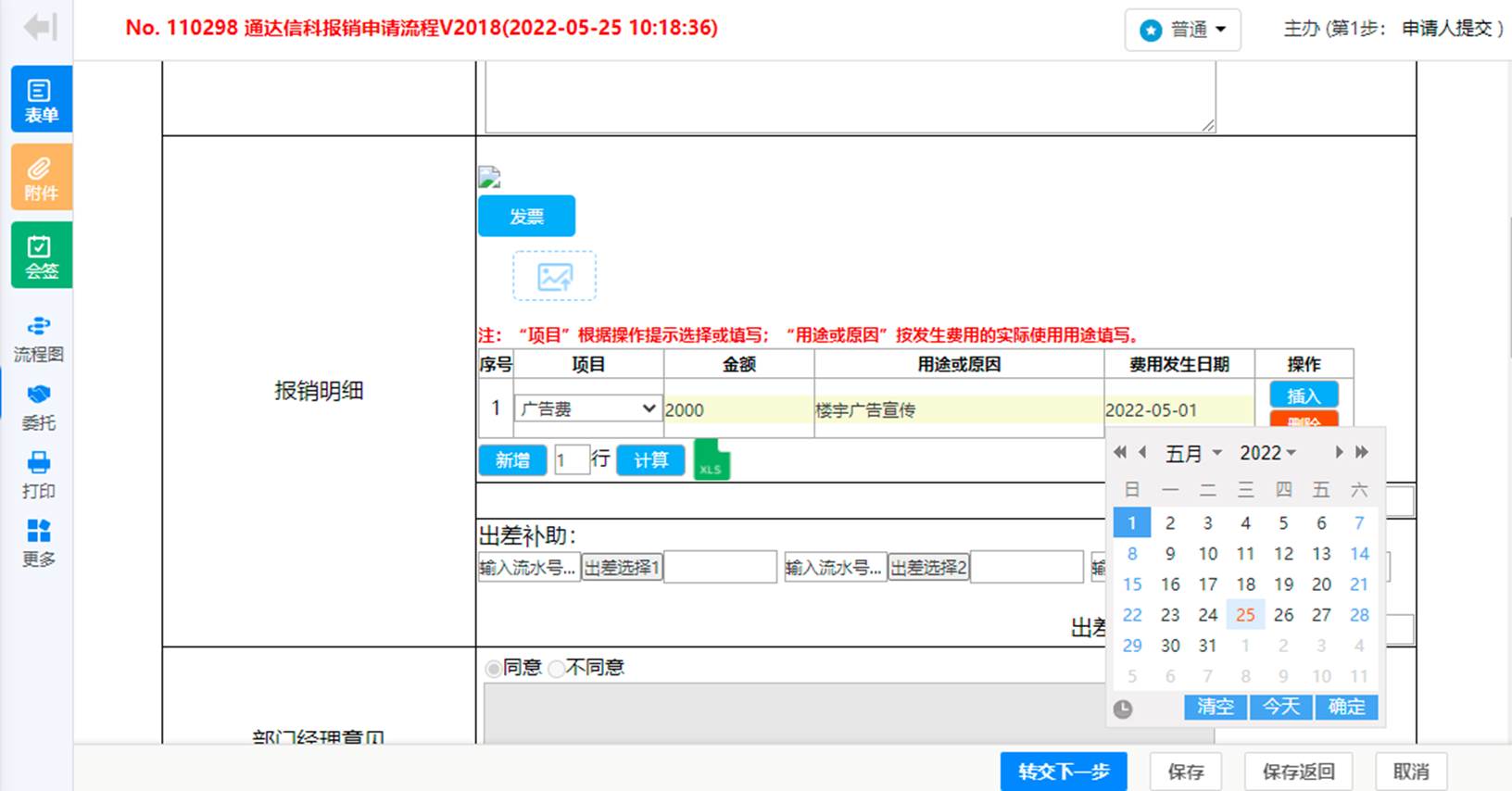Click the 出差选择1 button

pyautogui.click(x=622, y=568)
